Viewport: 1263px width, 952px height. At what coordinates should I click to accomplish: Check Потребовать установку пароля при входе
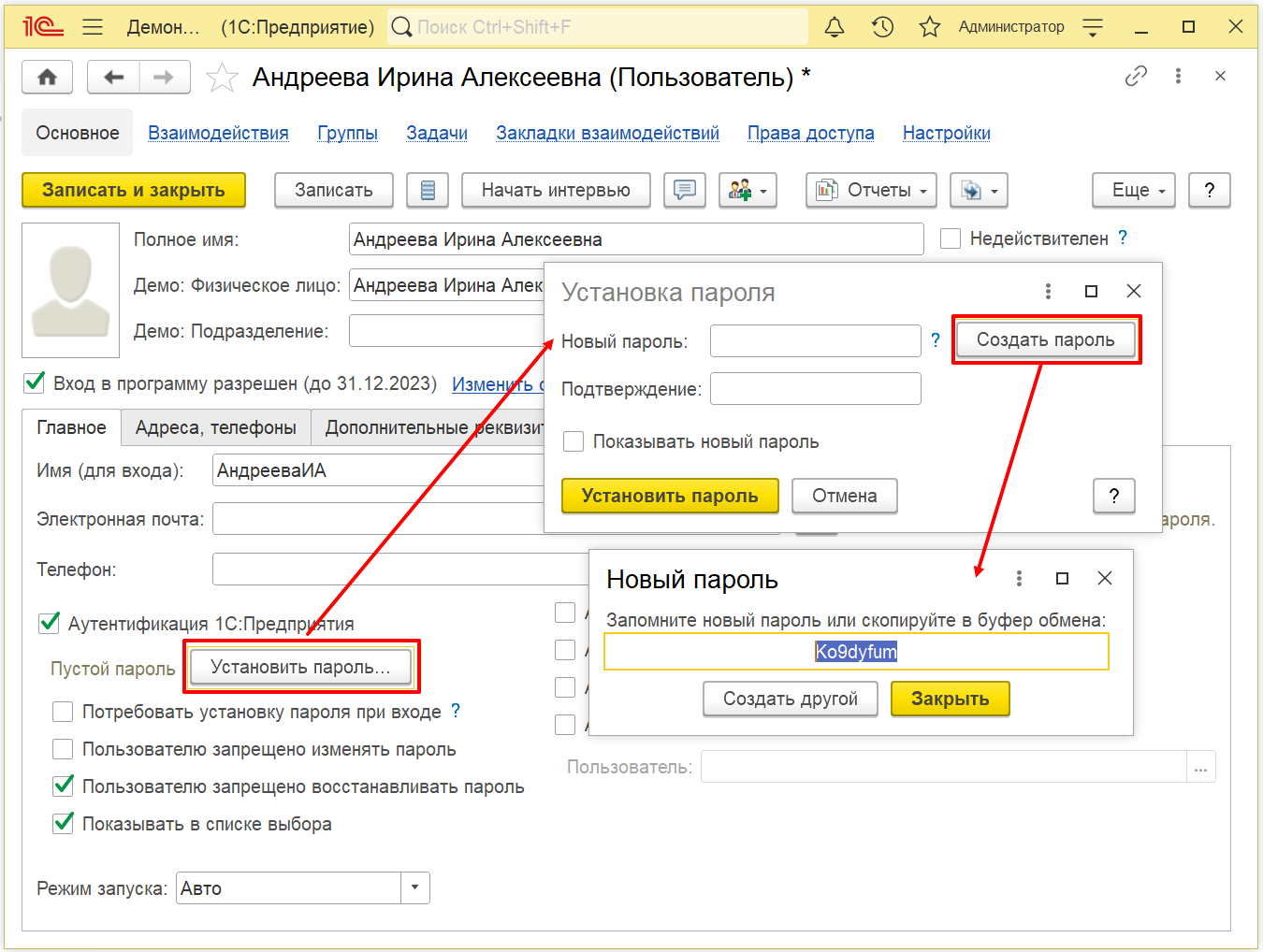[x=63, y=712]
